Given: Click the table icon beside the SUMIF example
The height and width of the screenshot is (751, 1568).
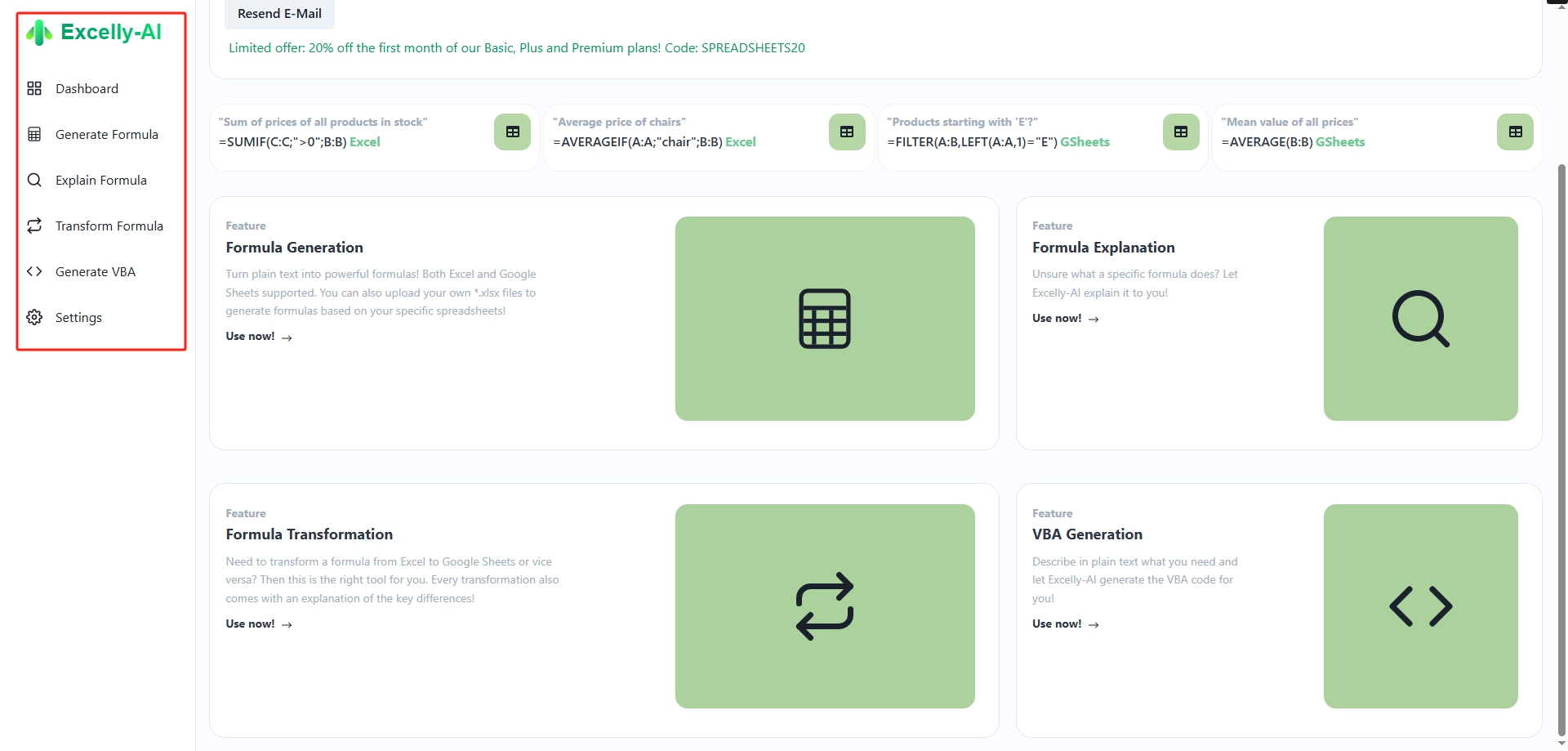Looking at the screenshot, I should tap(512, 132).
